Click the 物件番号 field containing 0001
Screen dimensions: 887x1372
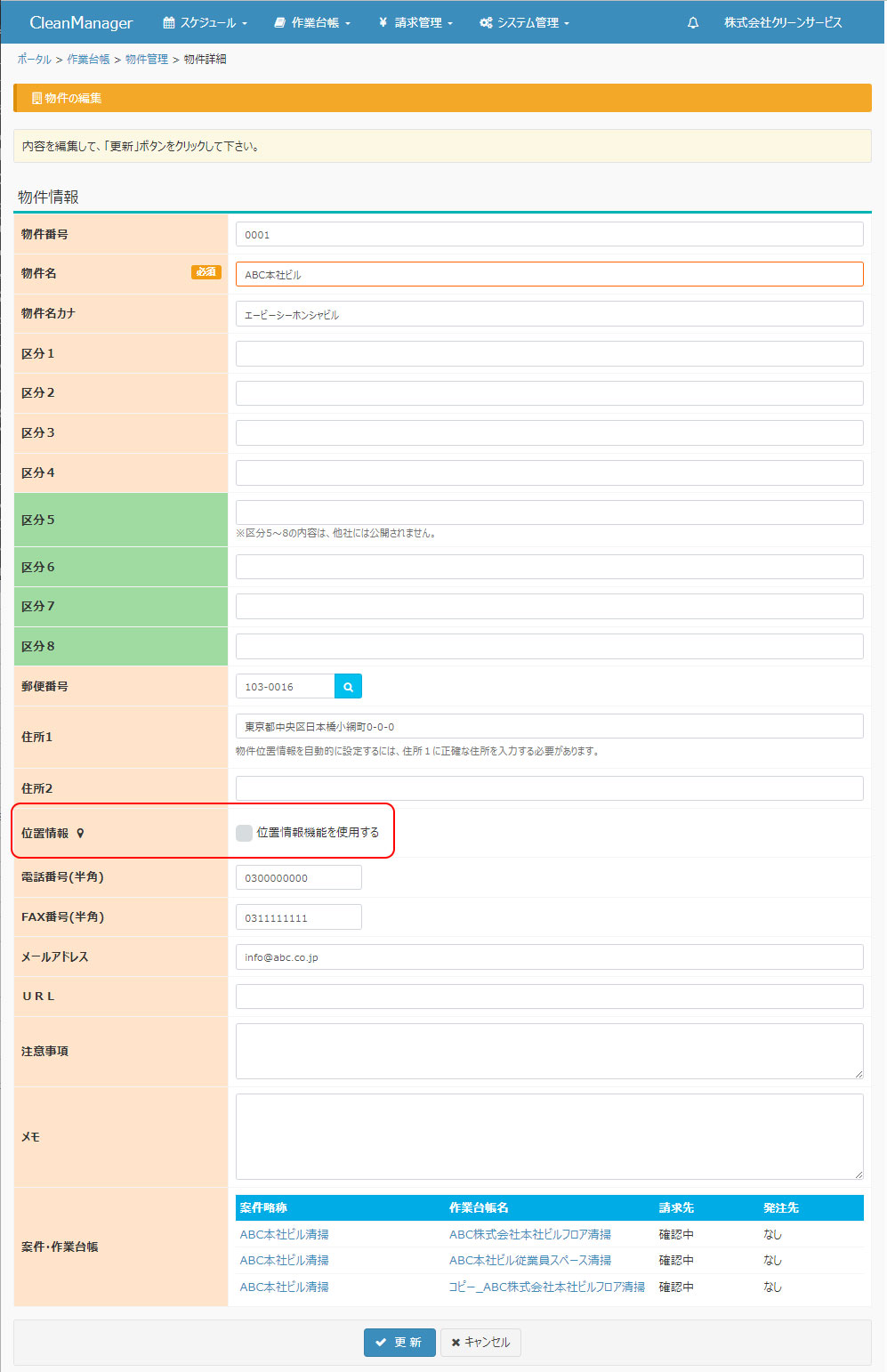tap(550, 234)
